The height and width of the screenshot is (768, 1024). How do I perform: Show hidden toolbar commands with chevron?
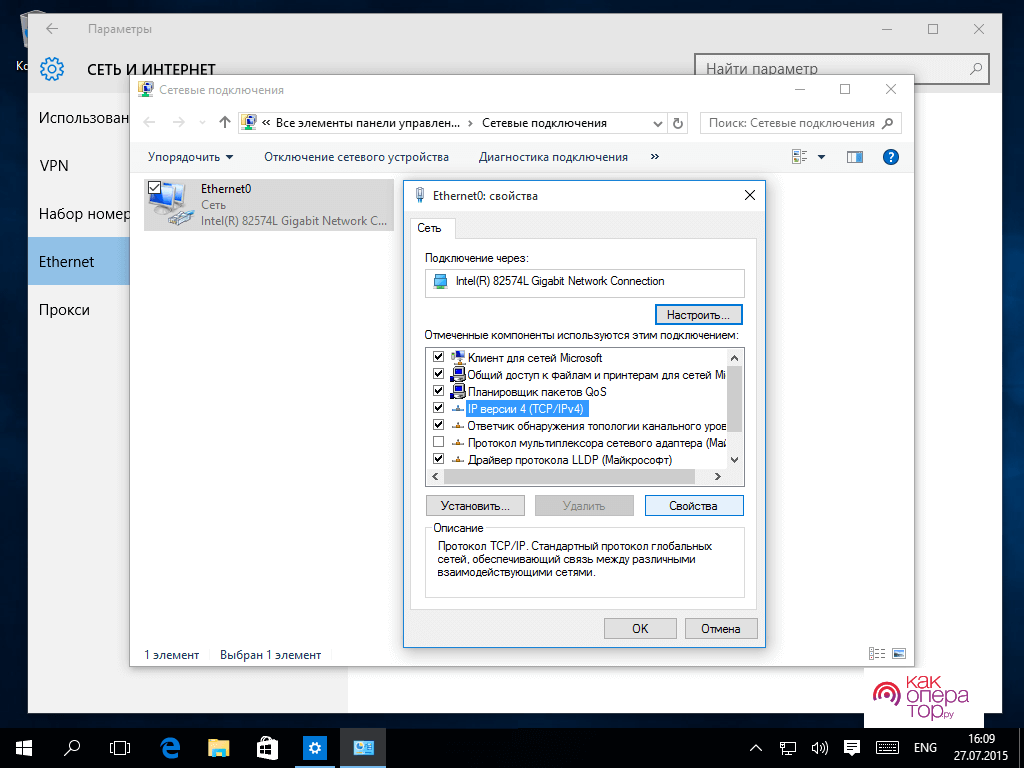tap(655, 157)
